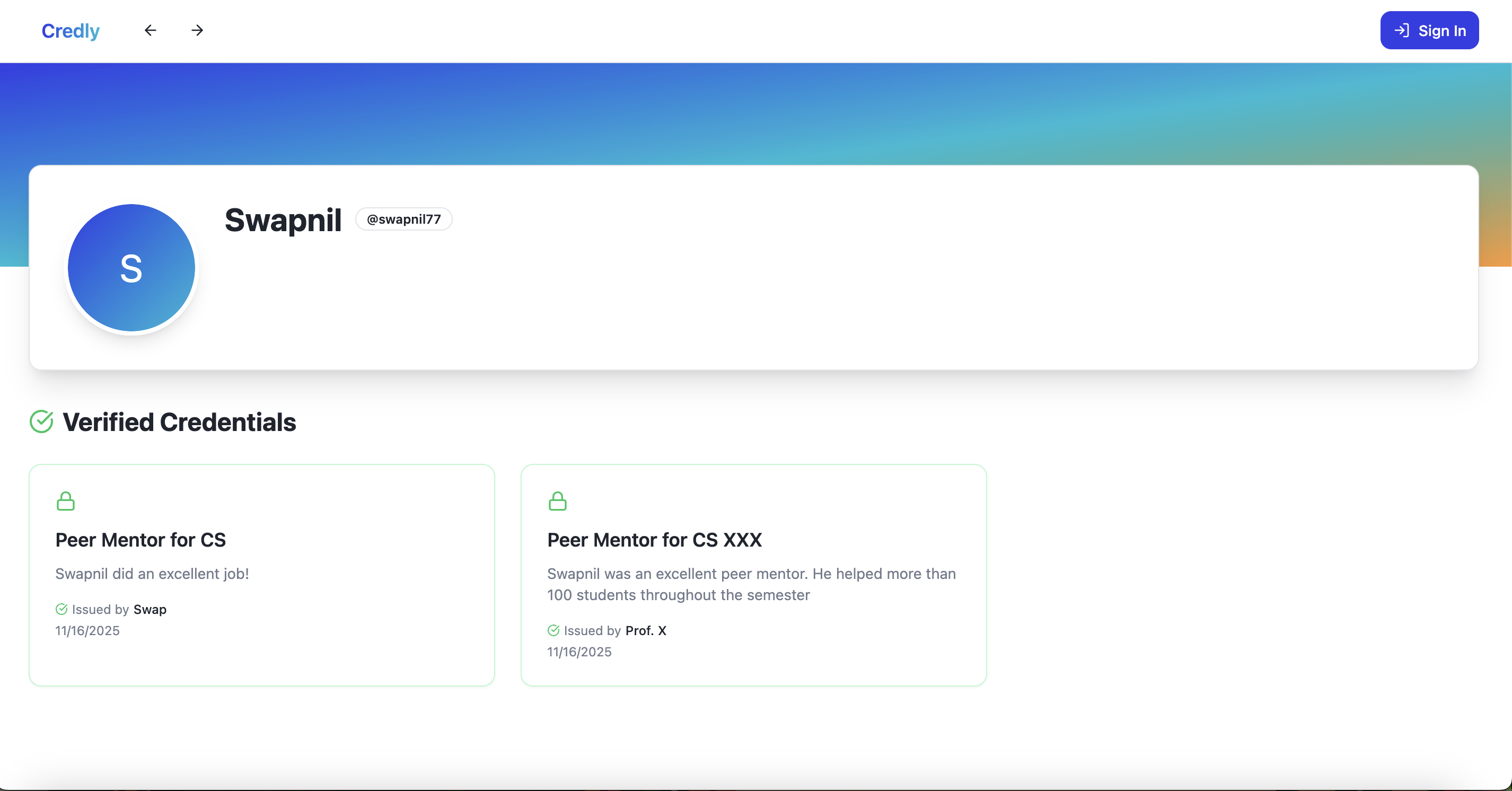Click the "Swapnil did an excellent job!" description
Viewport: 1512px width, 791px height.
[152, 573]
